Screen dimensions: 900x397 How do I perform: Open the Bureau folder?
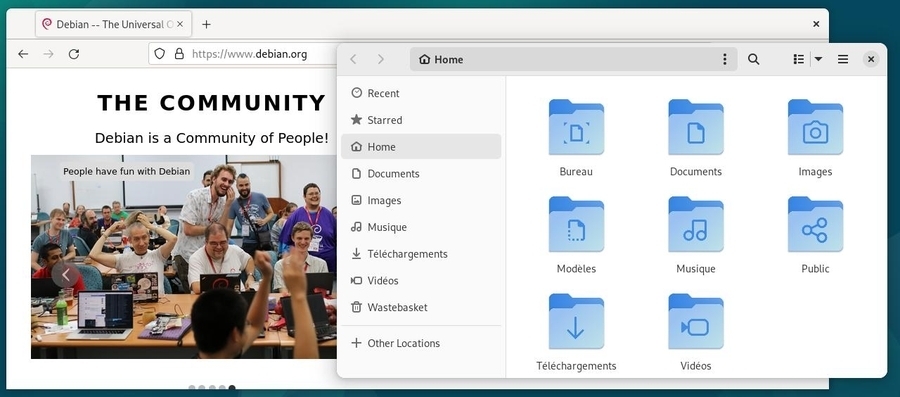coord(576,127)
